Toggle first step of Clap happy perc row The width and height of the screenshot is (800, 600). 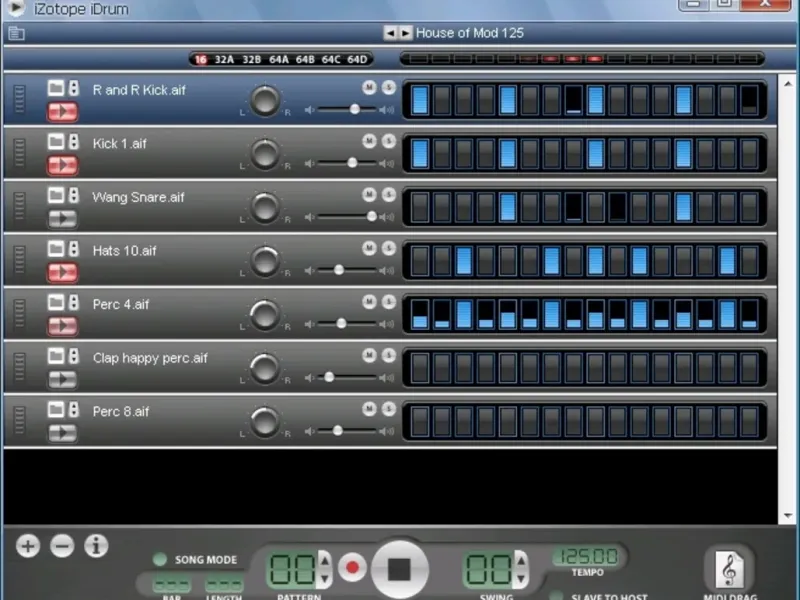[420, 367]
